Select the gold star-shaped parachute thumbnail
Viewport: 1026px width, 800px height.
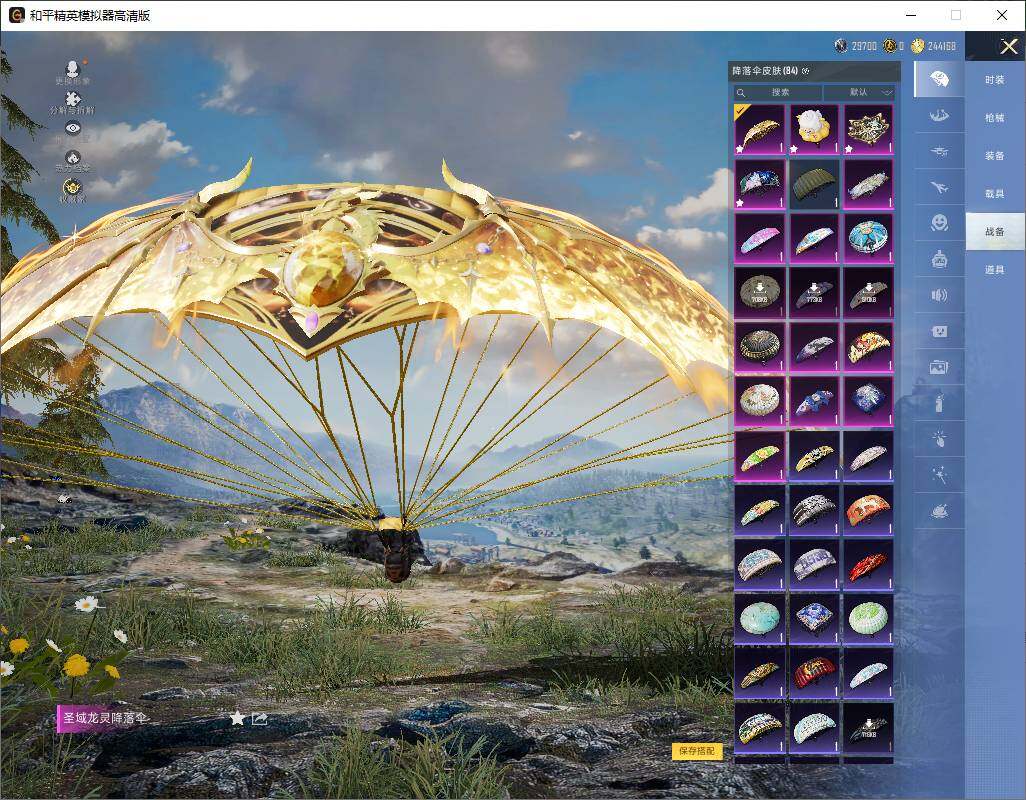tap(868, 130)
